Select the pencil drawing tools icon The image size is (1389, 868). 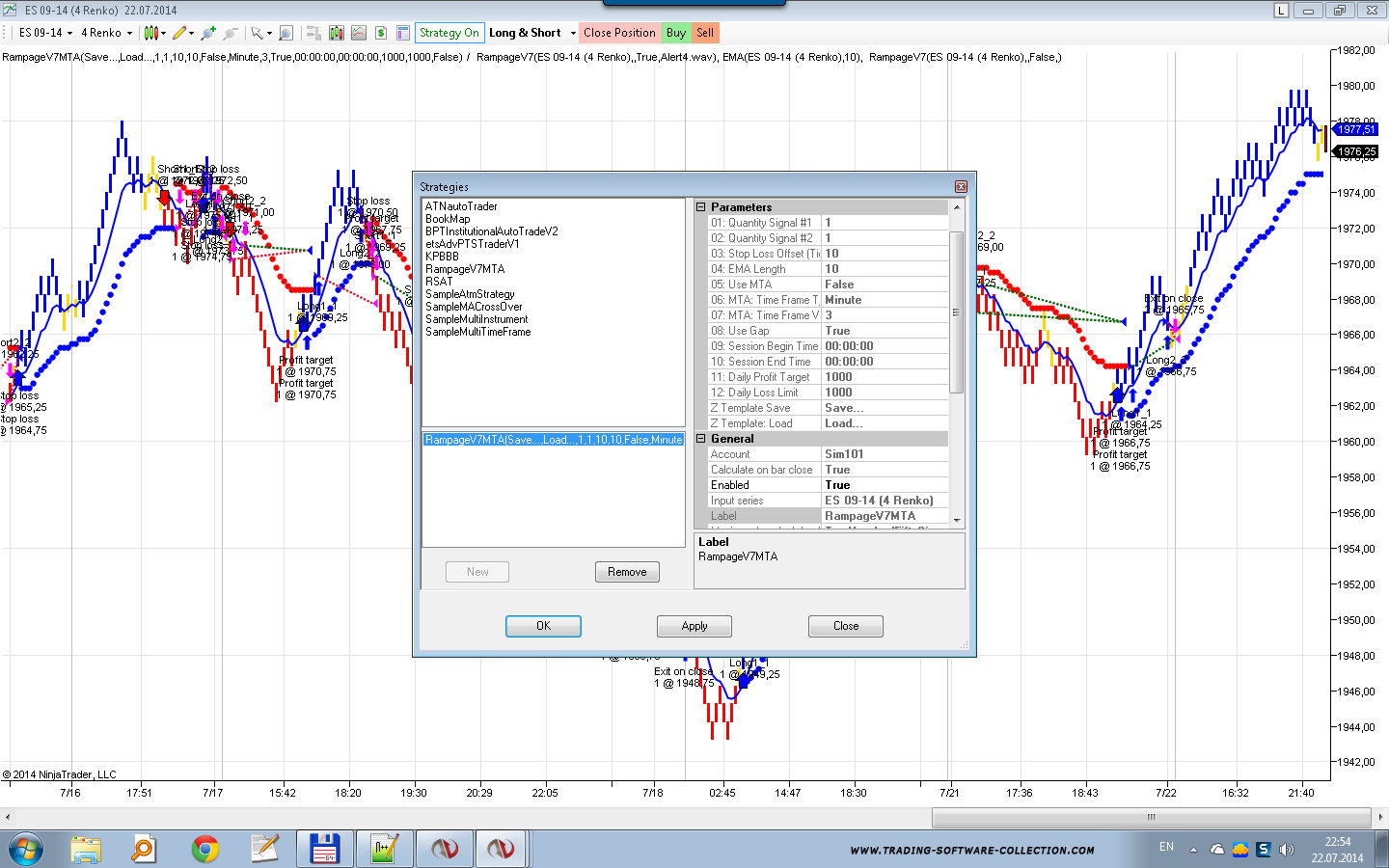pos(179,33)
